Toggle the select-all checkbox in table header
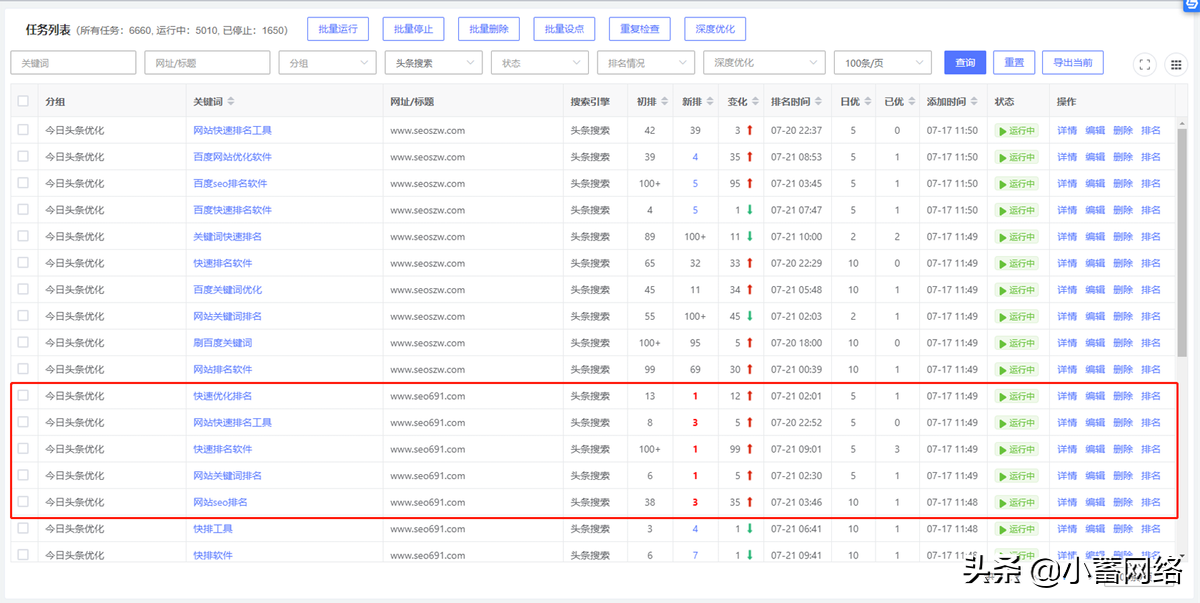Image resolution: width=1200 pixels, height=603 pixels. point(23,102)
